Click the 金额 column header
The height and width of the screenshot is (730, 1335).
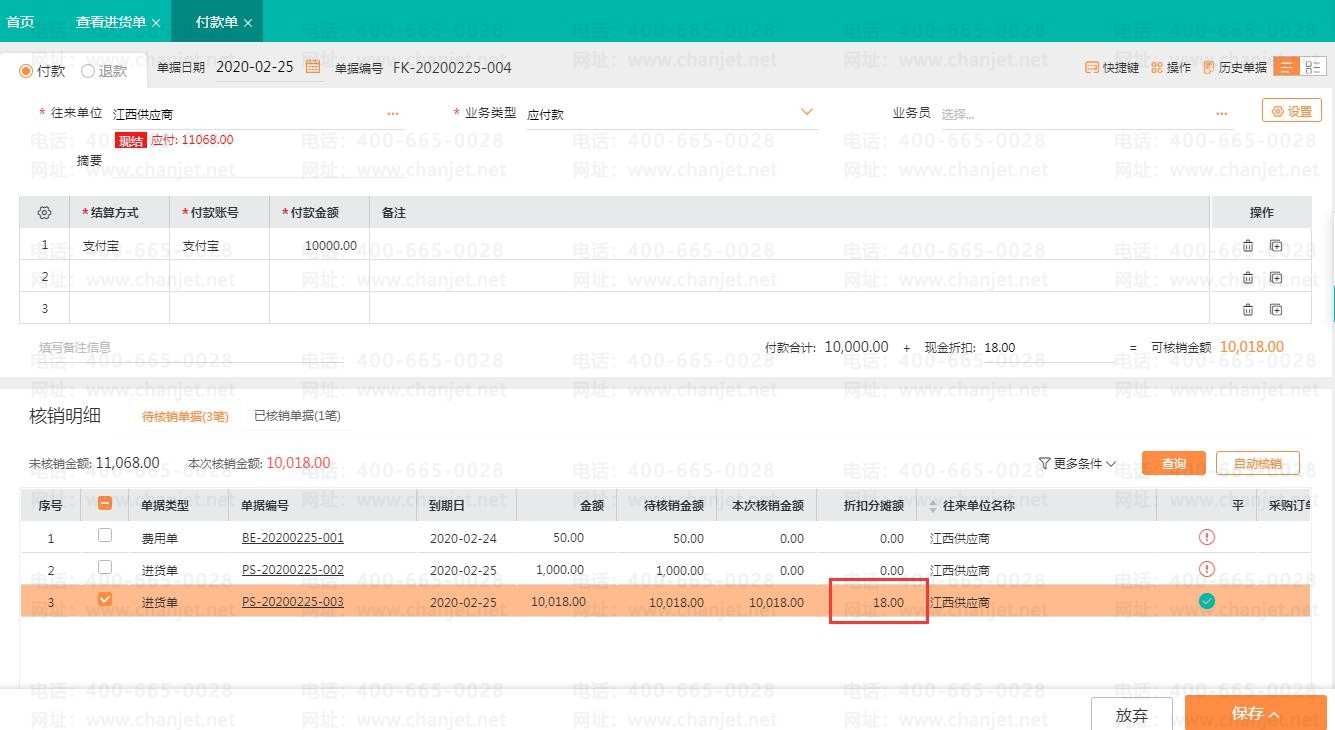(566, 506)
